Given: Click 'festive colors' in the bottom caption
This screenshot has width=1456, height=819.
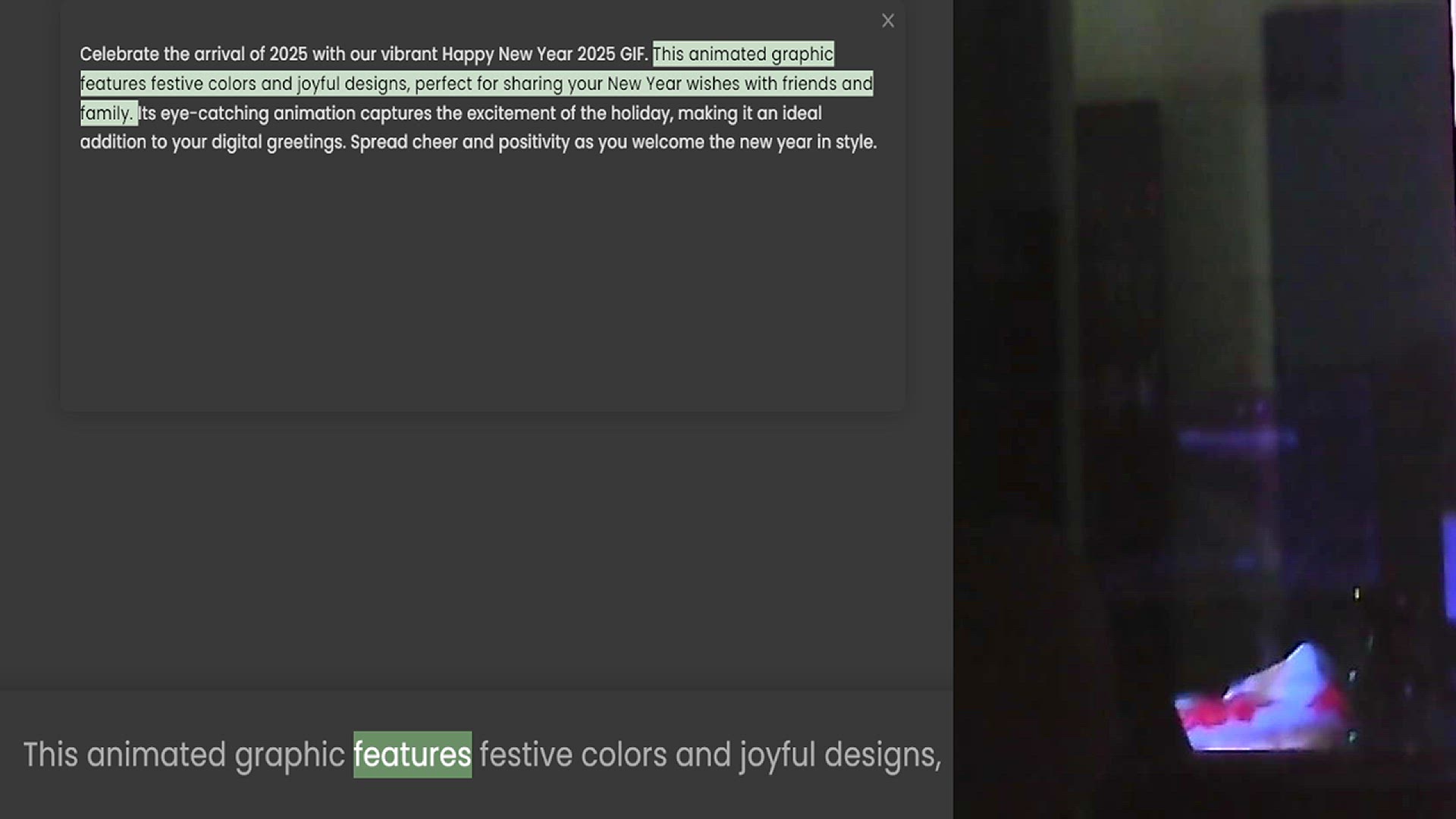Looking at the screenshot, I should [x=573, y=755].
